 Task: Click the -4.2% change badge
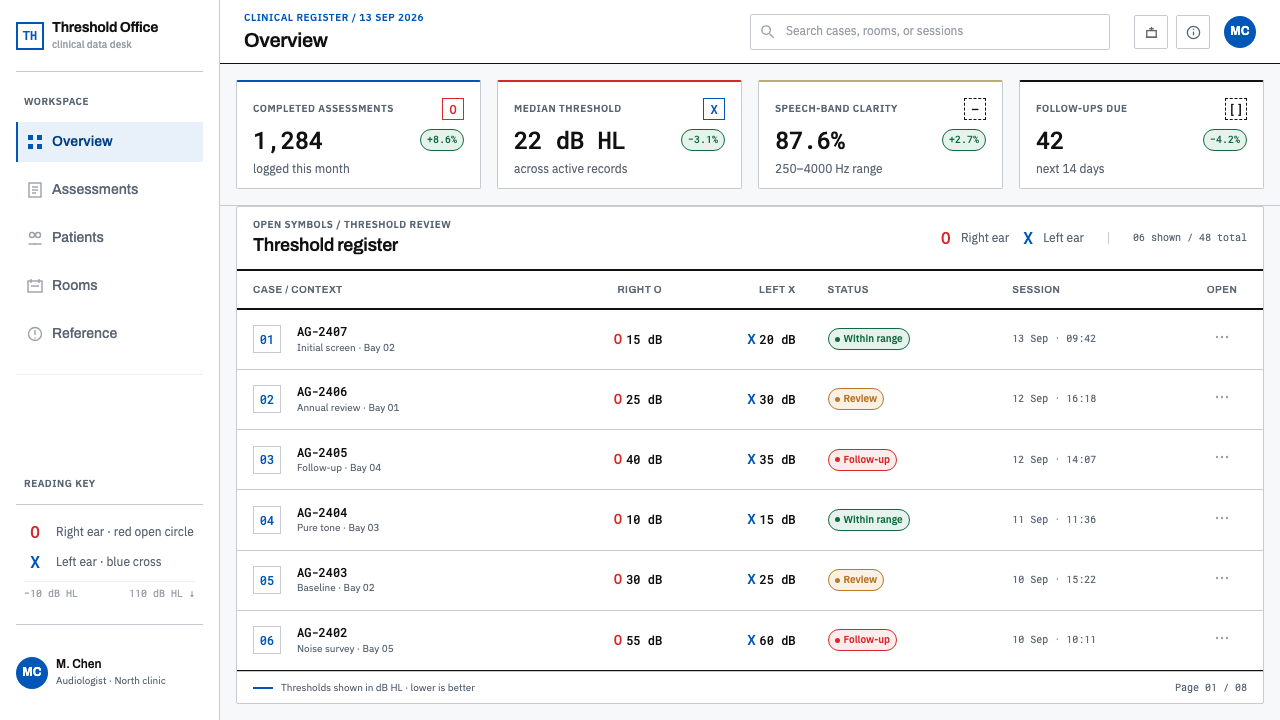pyautogui.click(x=1225, y=140)
